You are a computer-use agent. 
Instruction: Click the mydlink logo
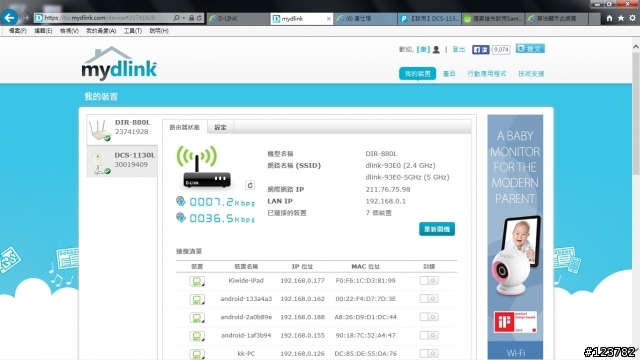pos(119,63)
